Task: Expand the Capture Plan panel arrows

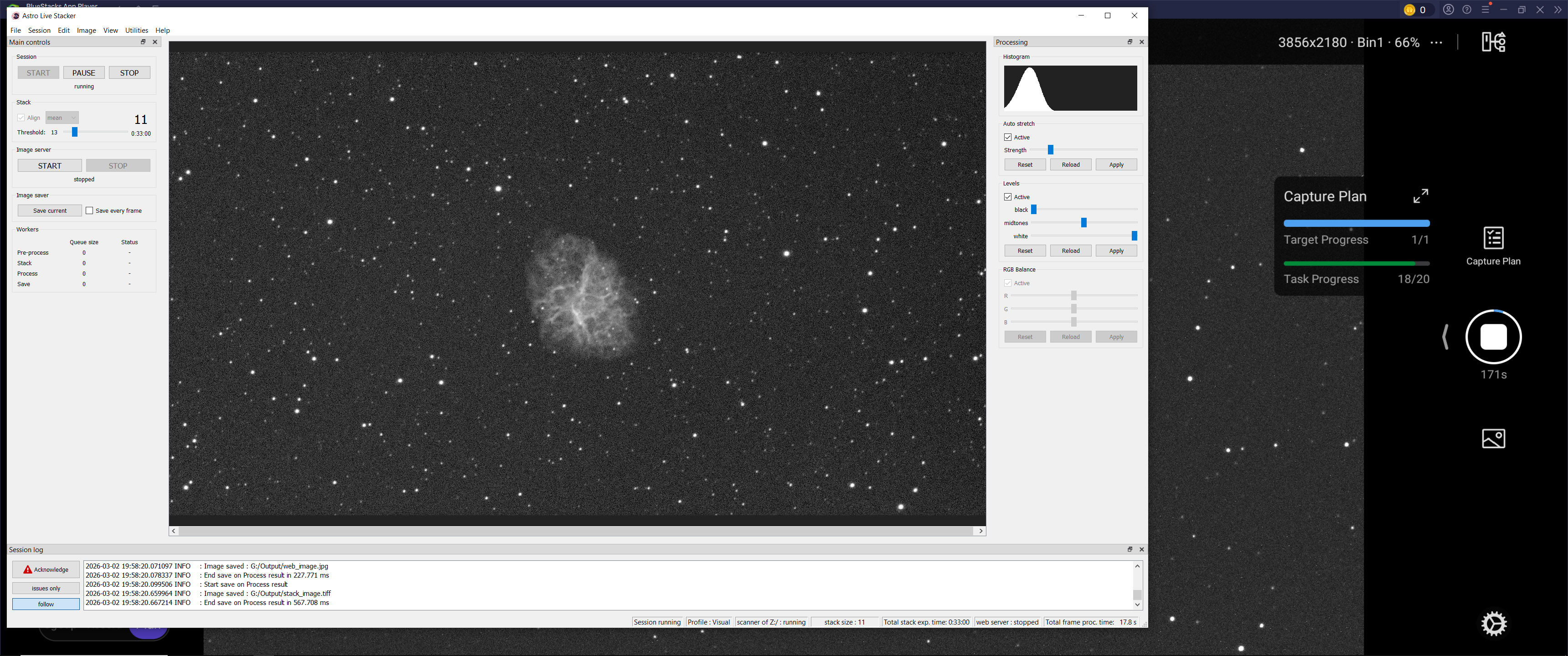Action: [x=1420, y=196]
